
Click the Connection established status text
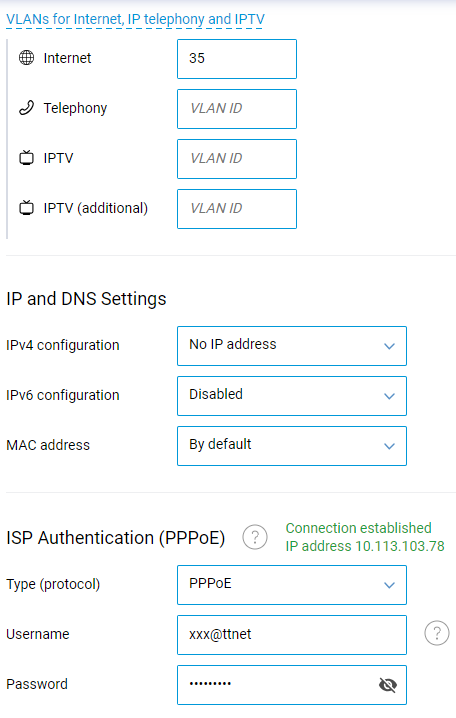click(x=358, y=528)
